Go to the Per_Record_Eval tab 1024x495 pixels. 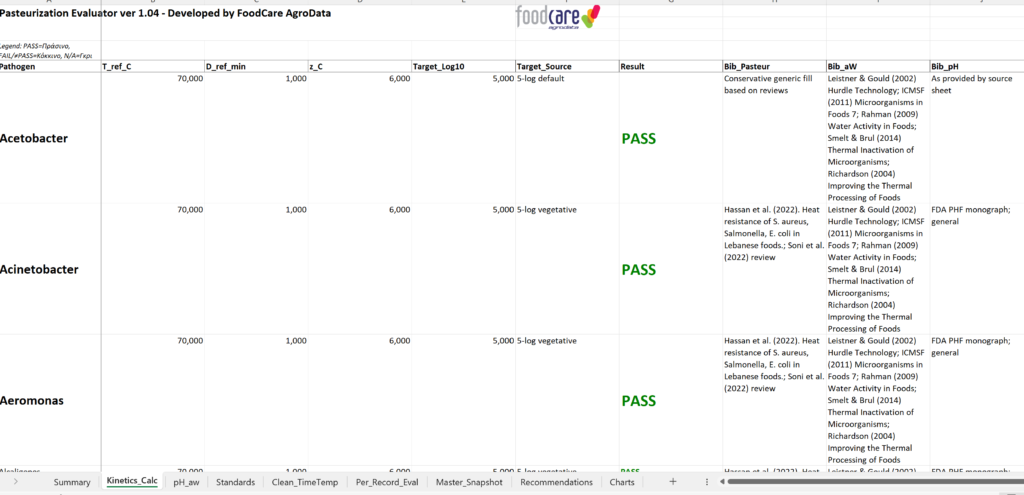(387, 482)
